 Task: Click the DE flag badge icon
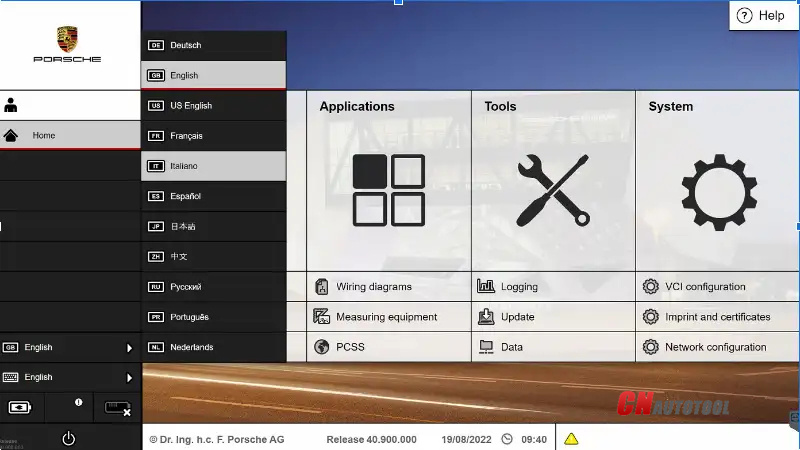[x=156, y=45]
